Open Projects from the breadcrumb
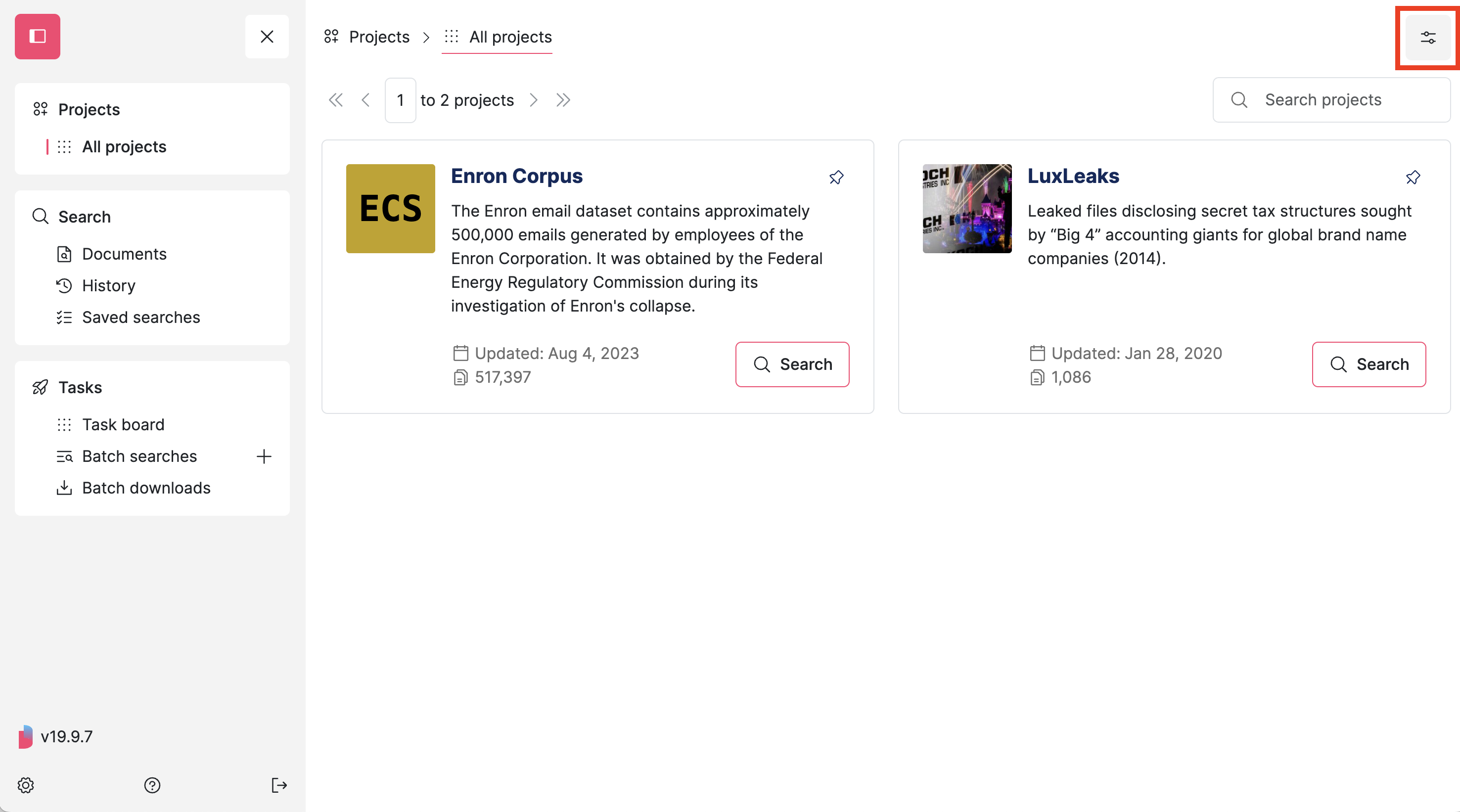The width and height of the screenshot is (1460, 812). [x=379, y=37]
